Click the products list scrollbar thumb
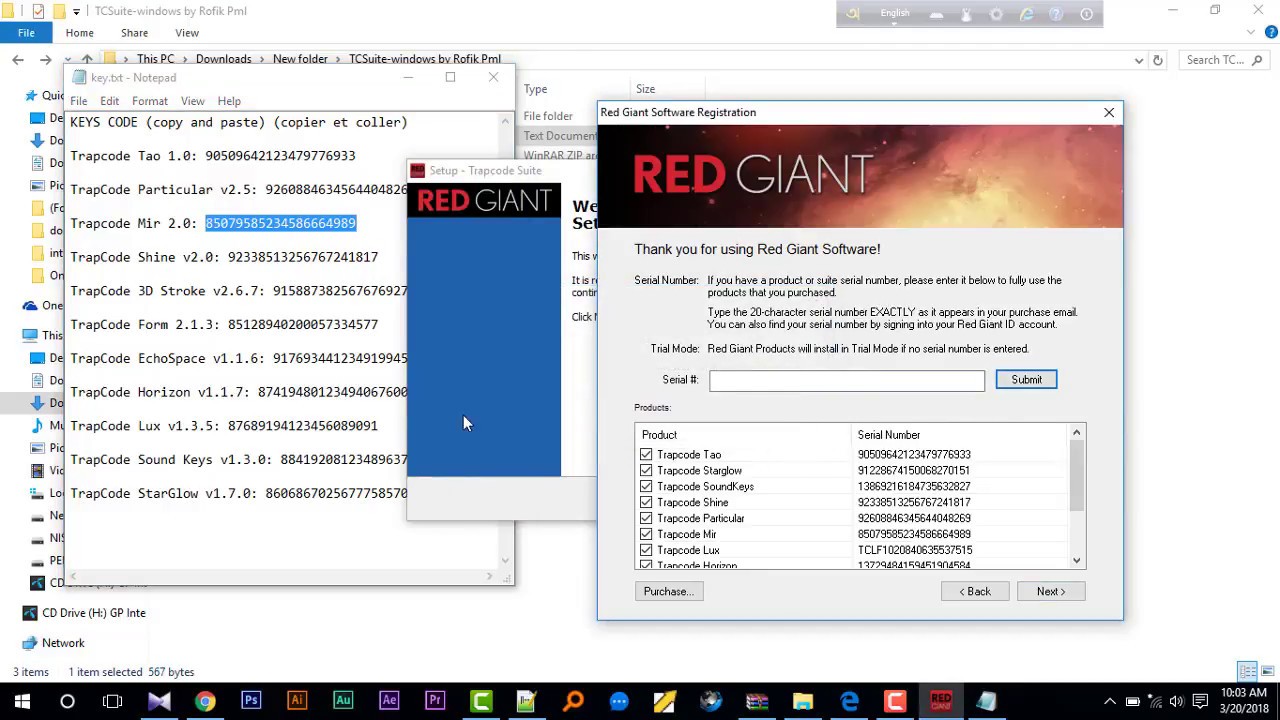 pos(1077,476)
